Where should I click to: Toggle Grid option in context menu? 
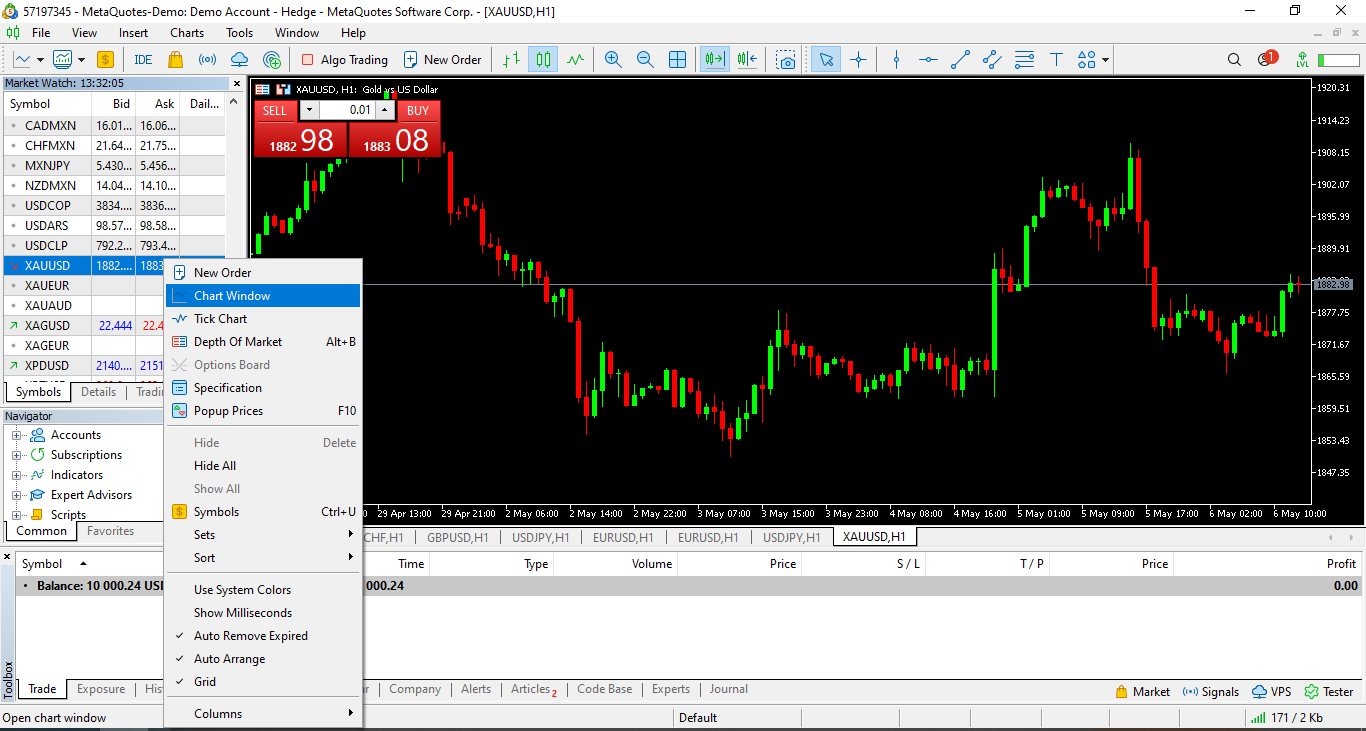pos(262,682)
